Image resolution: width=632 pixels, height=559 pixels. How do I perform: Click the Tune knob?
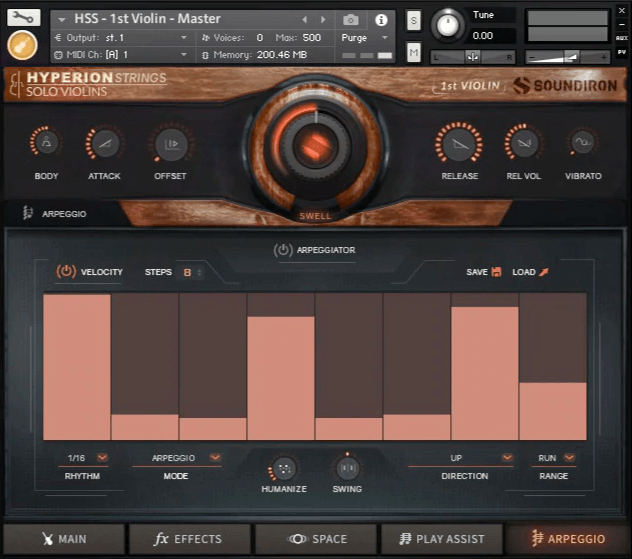pos(447,25)
